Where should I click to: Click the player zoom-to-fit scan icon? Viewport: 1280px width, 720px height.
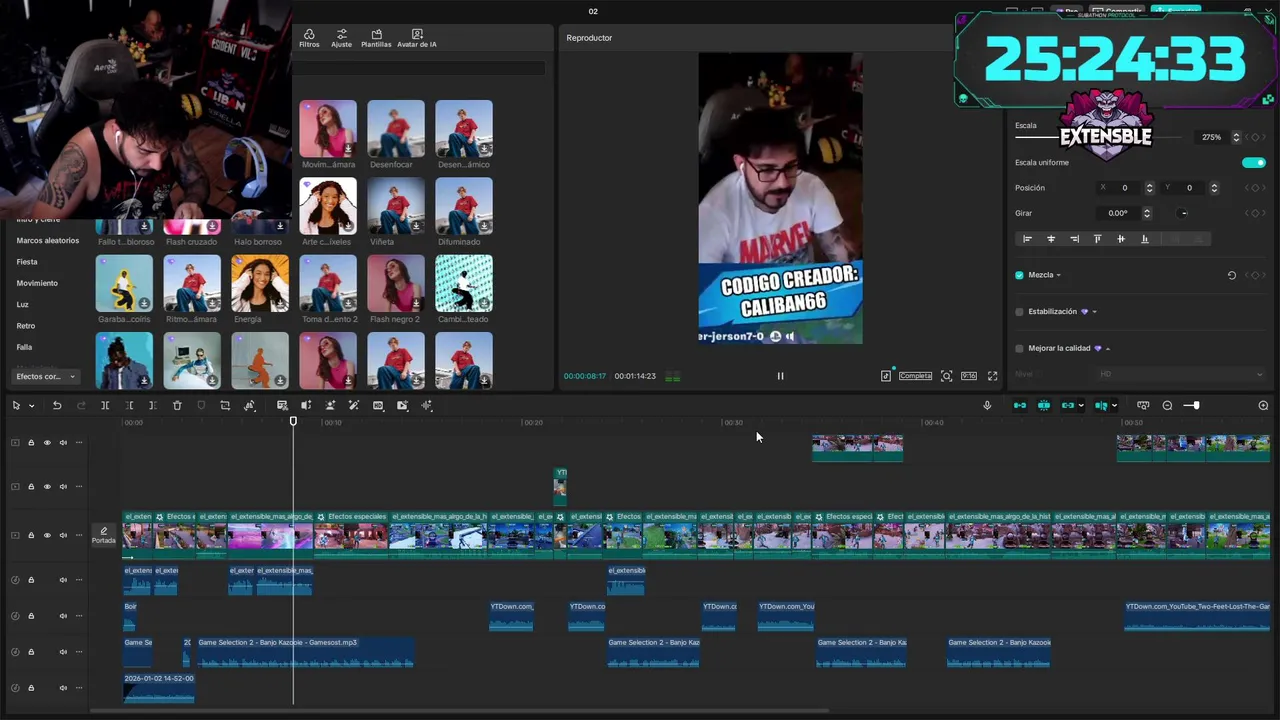[x=946, y=376]
